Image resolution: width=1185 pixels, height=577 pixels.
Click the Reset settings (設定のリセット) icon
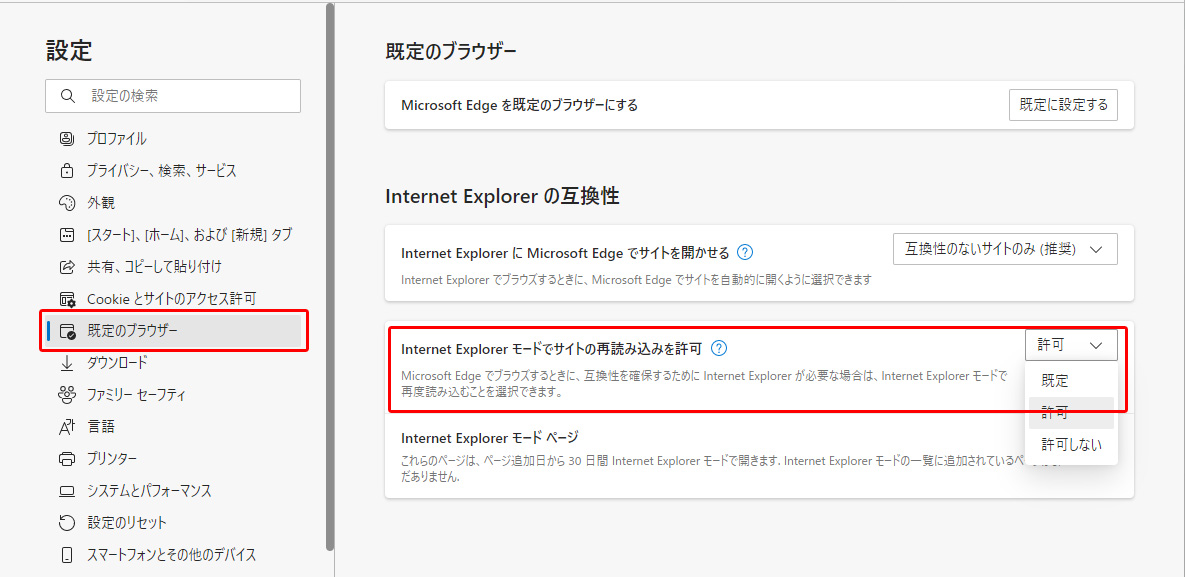pos(67,523)
